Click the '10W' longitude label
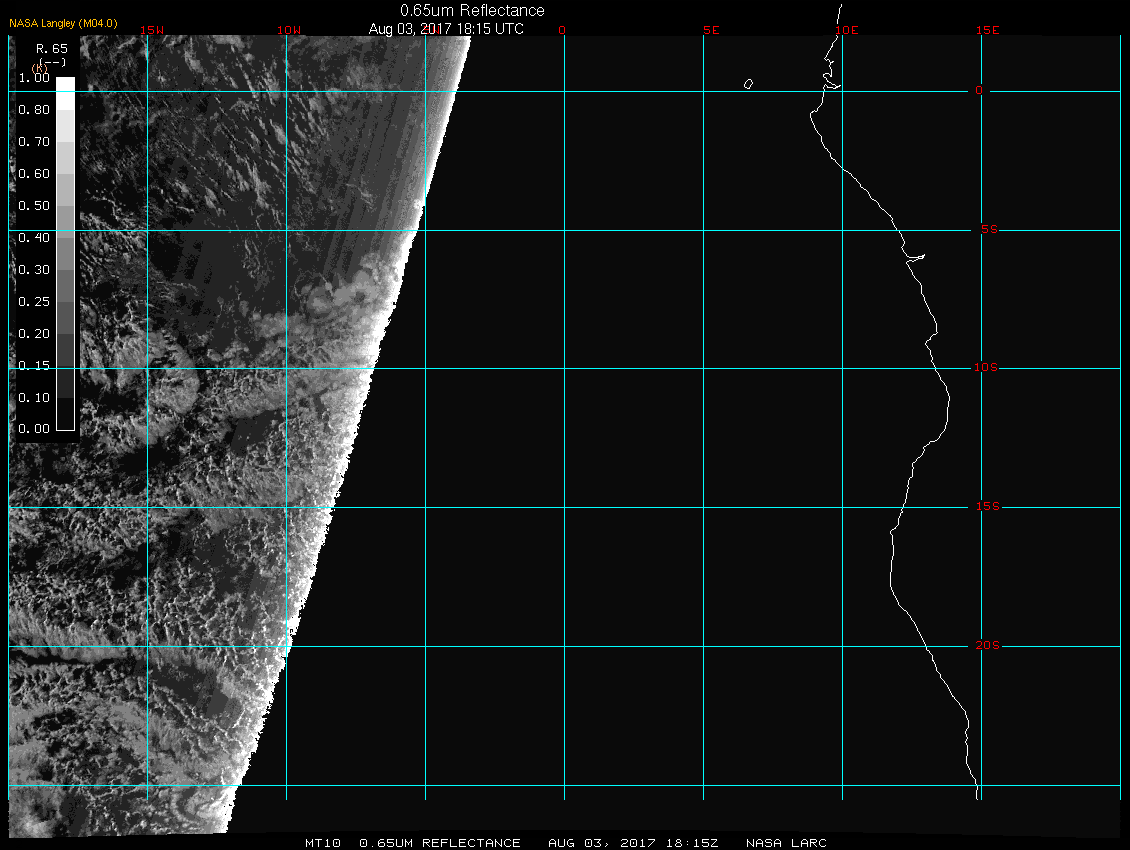Viewport: 1130px width, 850px height. click(x=289, y=30)
